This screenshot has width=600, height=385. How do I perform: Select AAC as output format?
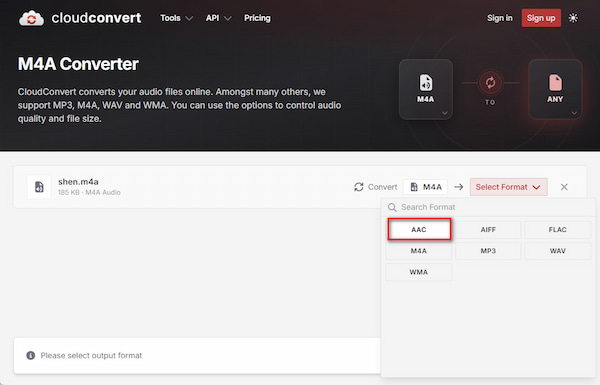click(x=419, y=229)
